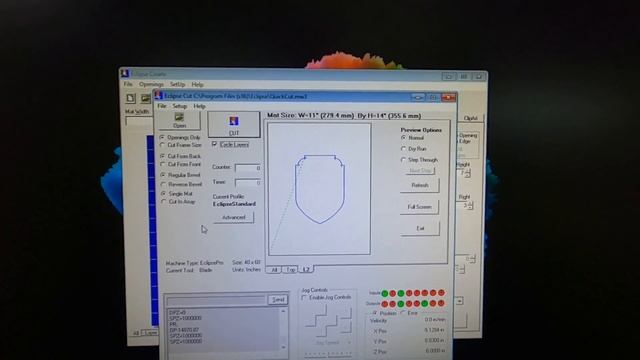640x360 pixels.
Task: Click the Exit button
Action: pyautogui.click(x=420, y=229)
